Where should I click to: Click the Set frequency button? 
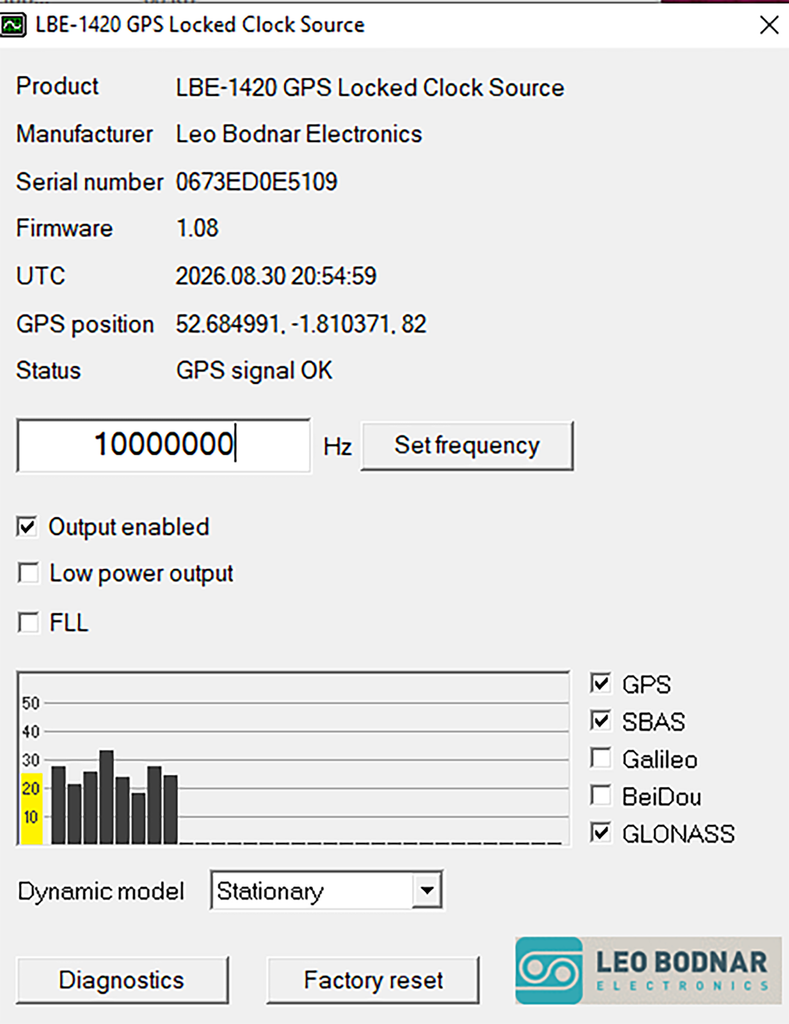pyautogui.click(x=467, y=445)
